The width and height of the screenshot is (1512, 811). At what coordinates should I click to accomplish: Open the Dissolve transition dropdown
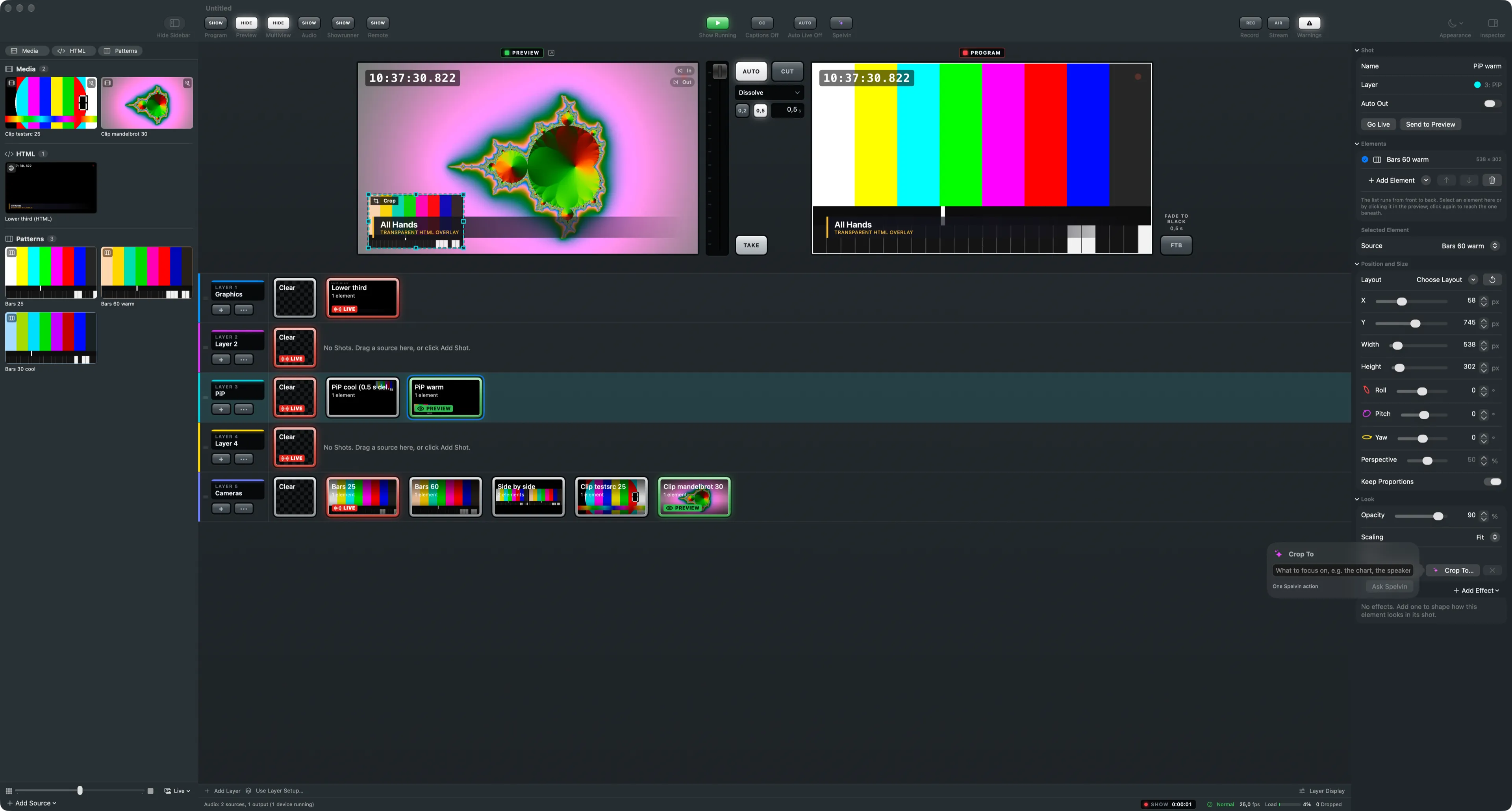769,93
